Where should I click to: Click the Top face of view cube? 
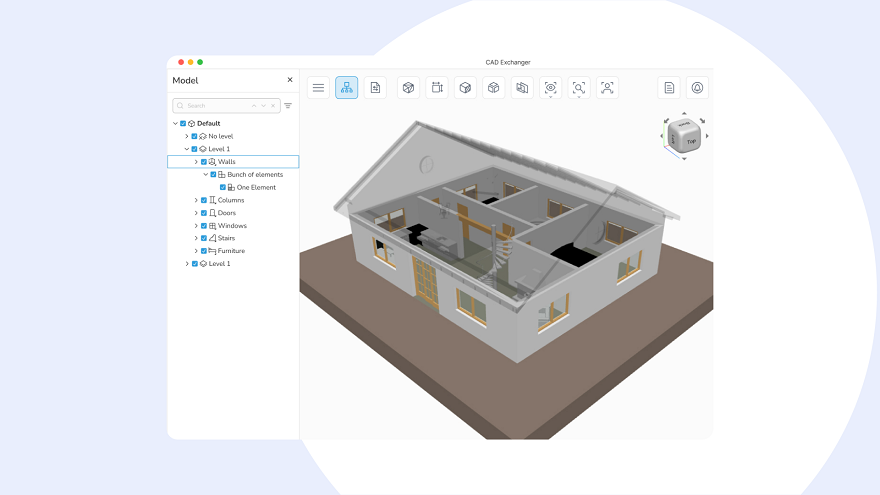(x=691, y=141)
